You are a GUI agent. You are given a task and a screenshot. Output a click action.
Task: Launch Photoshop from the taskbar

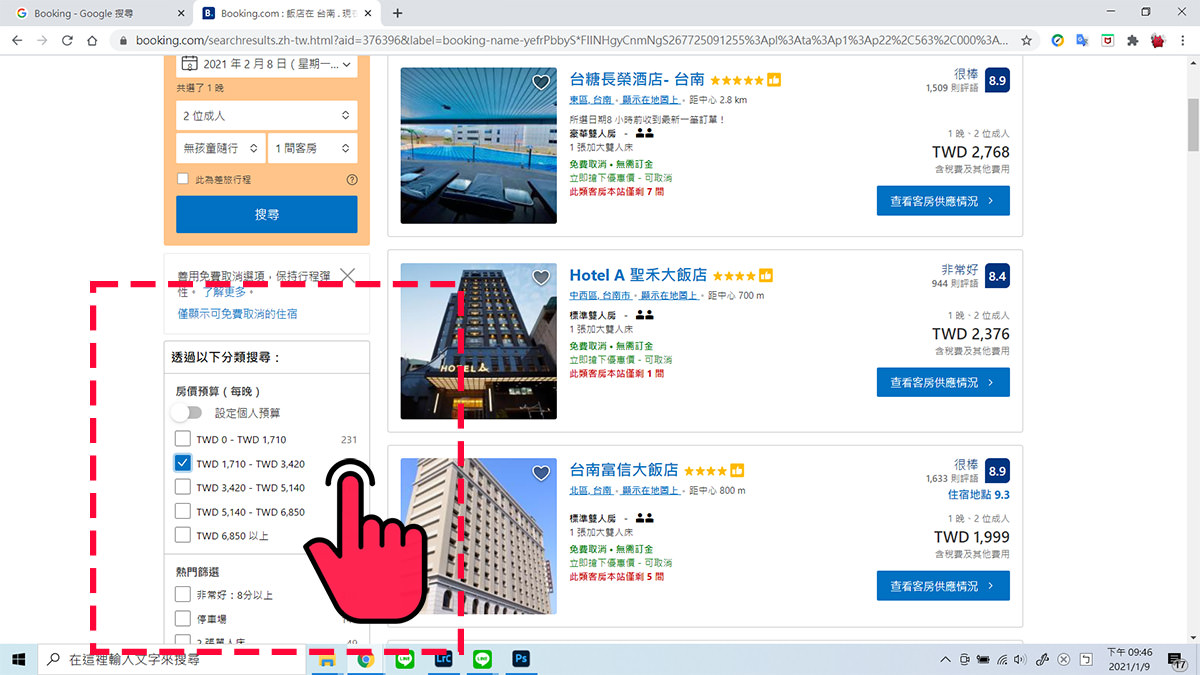coord(521,659)
